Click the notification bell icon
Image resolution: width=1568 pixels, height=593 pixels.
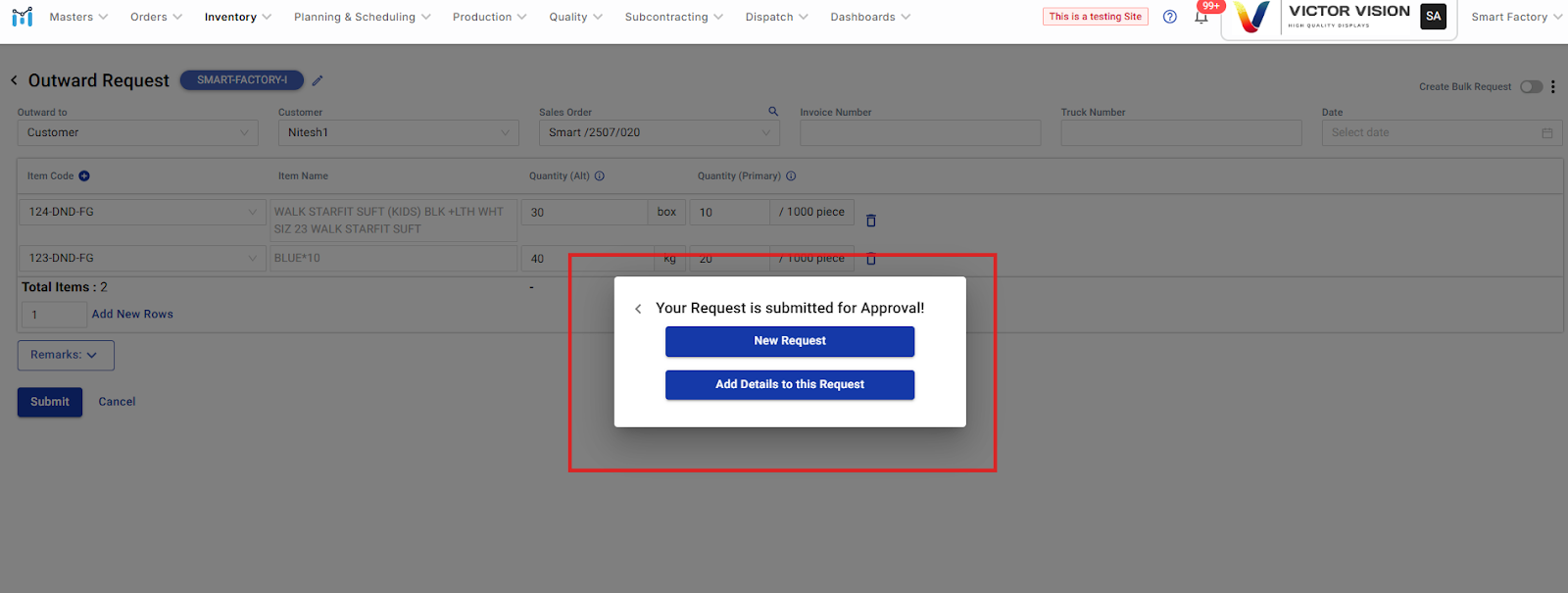[1200, 18]
